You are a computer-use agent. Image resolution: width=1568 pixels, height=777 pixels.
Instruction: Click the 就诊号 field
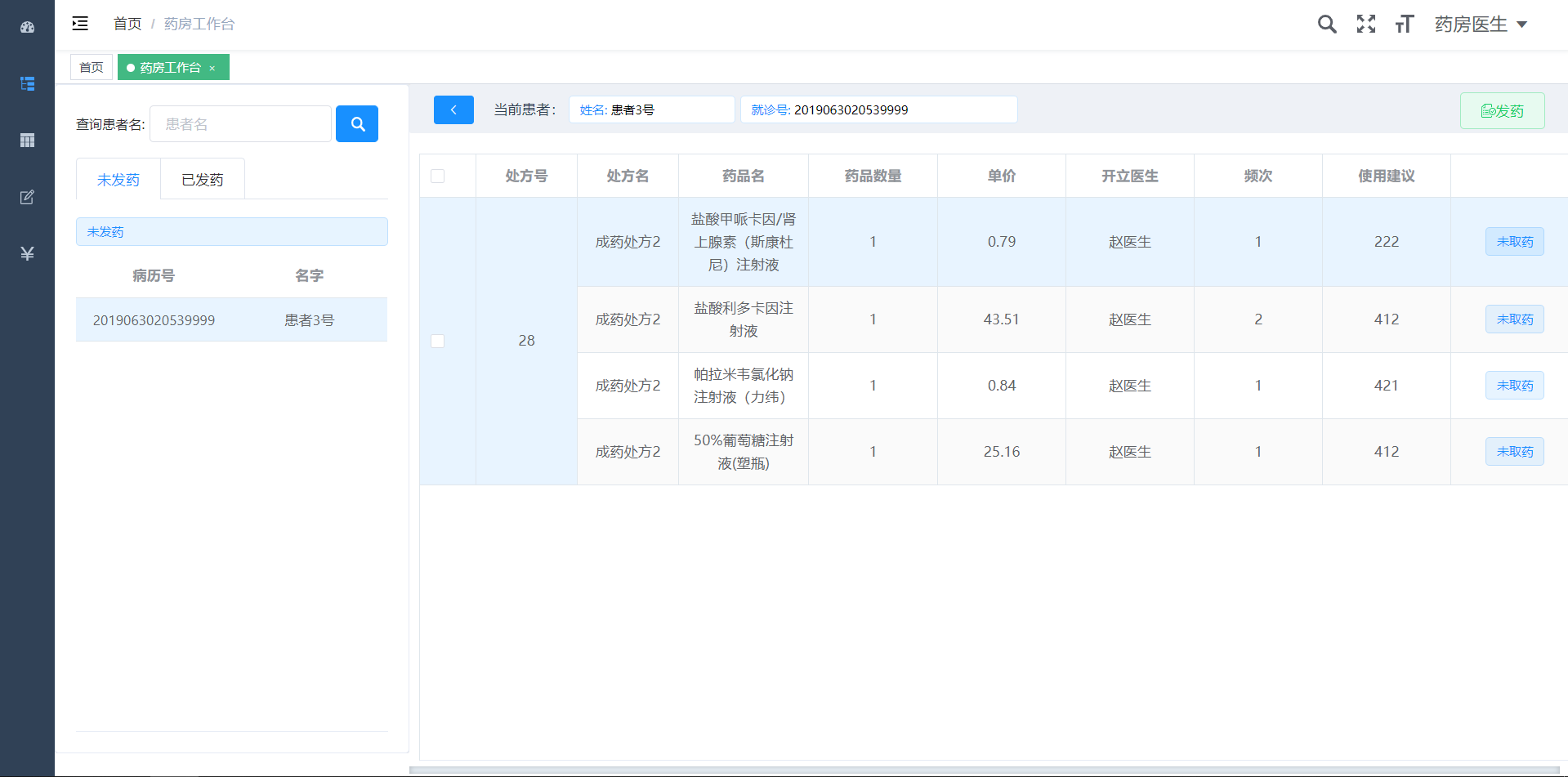879,109
